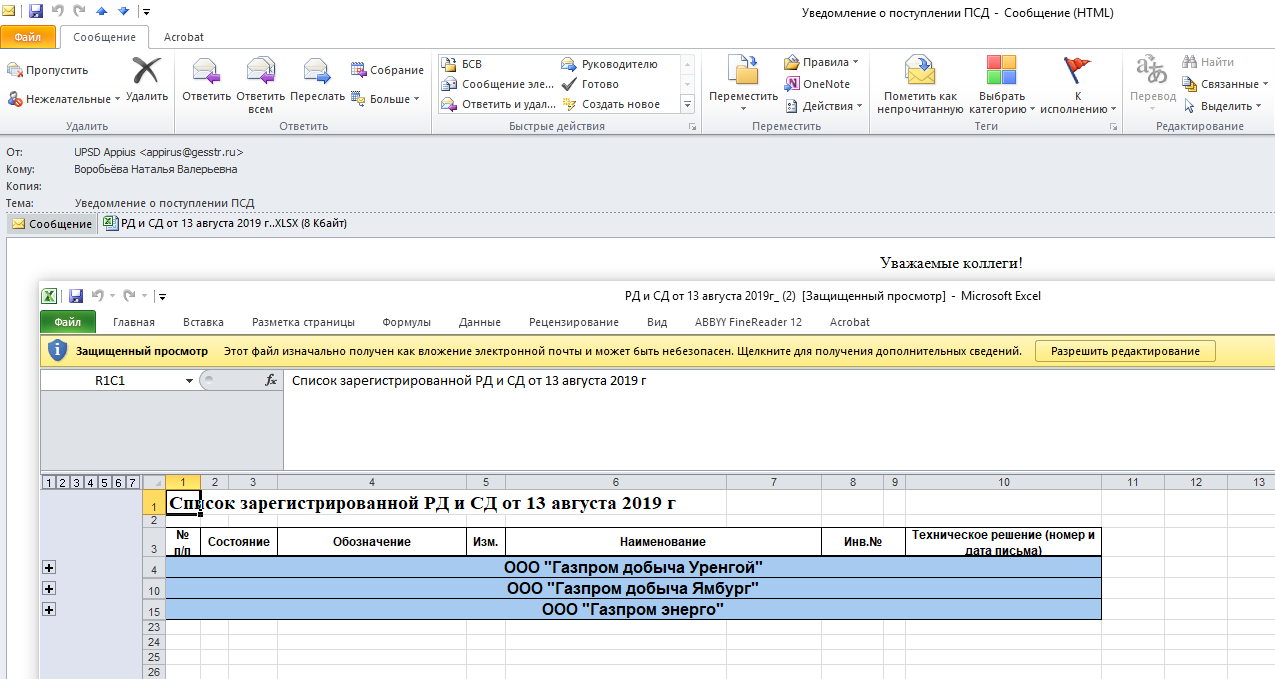Open the Действия dropdown
This screenshot has height=679, width=1275.
pyautogui.click(x=824, y=106)
